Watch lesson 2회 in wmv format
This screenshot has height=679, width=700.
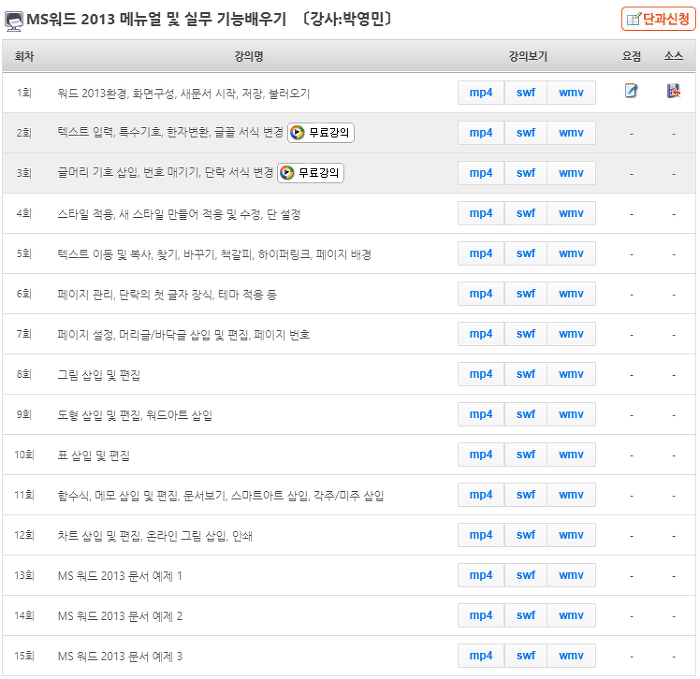(571, 133)
